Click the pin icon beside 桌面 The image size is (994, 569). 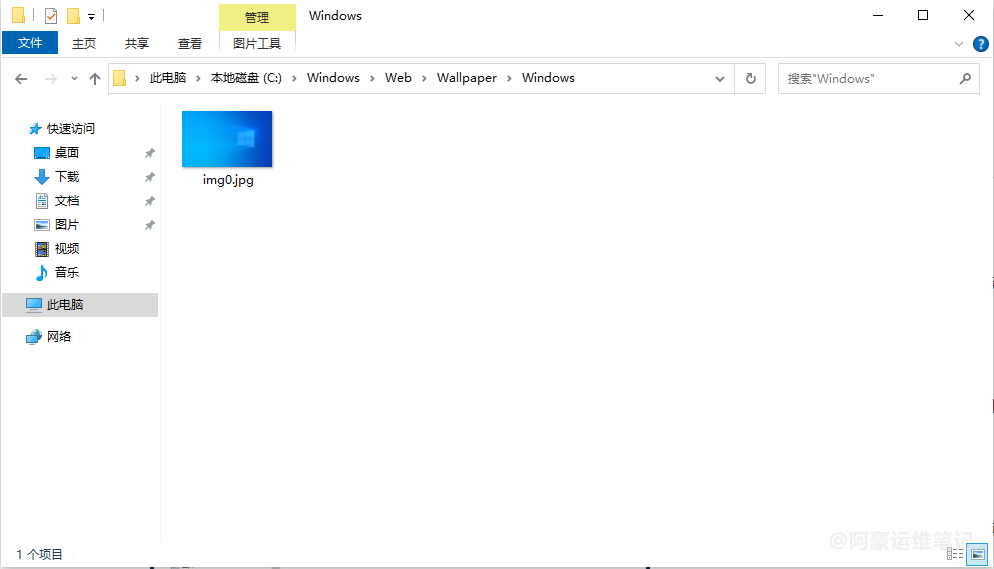click(x=150, y=153)
